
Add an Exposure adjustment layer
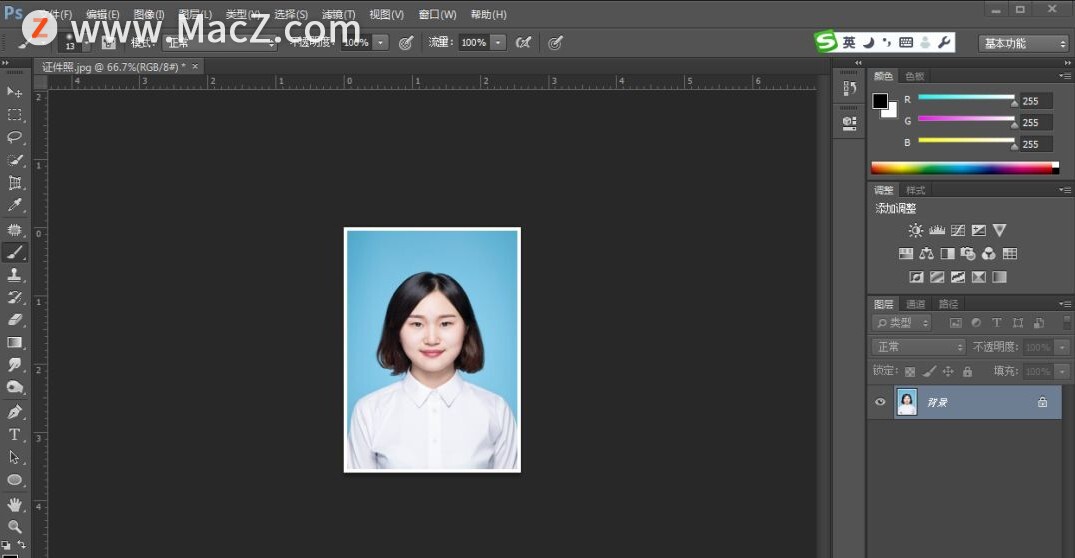pos(978,230)
